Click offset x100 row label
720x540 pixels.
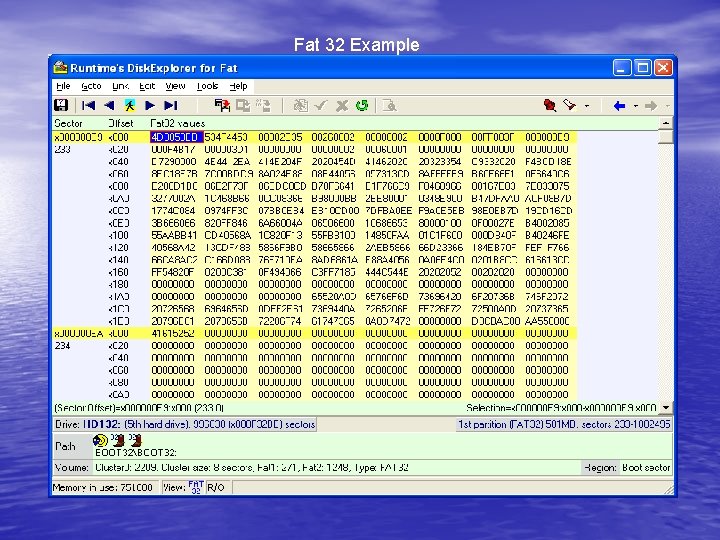(118, 235)
